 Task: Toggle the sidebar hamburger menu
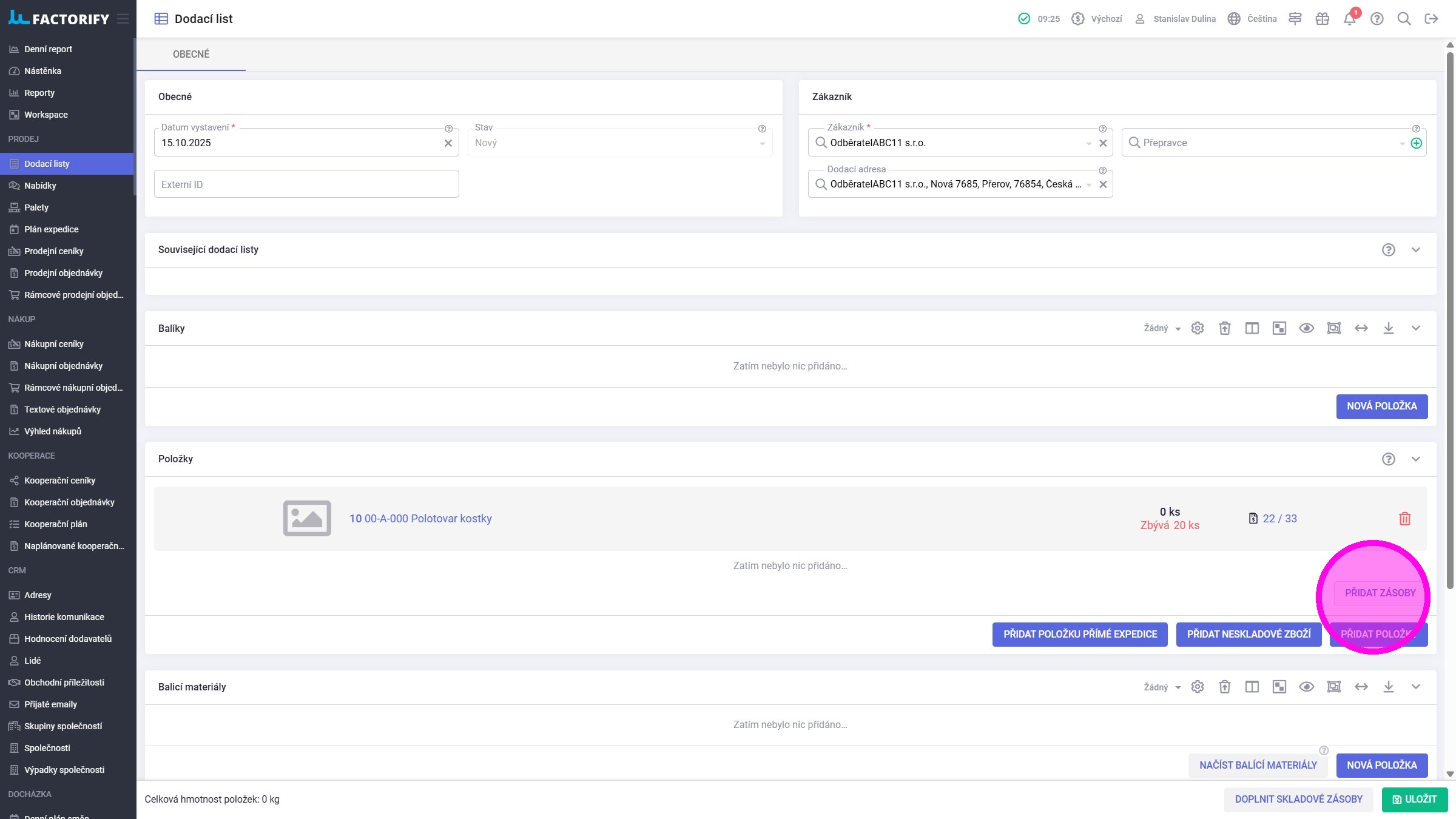click(123, 19)
